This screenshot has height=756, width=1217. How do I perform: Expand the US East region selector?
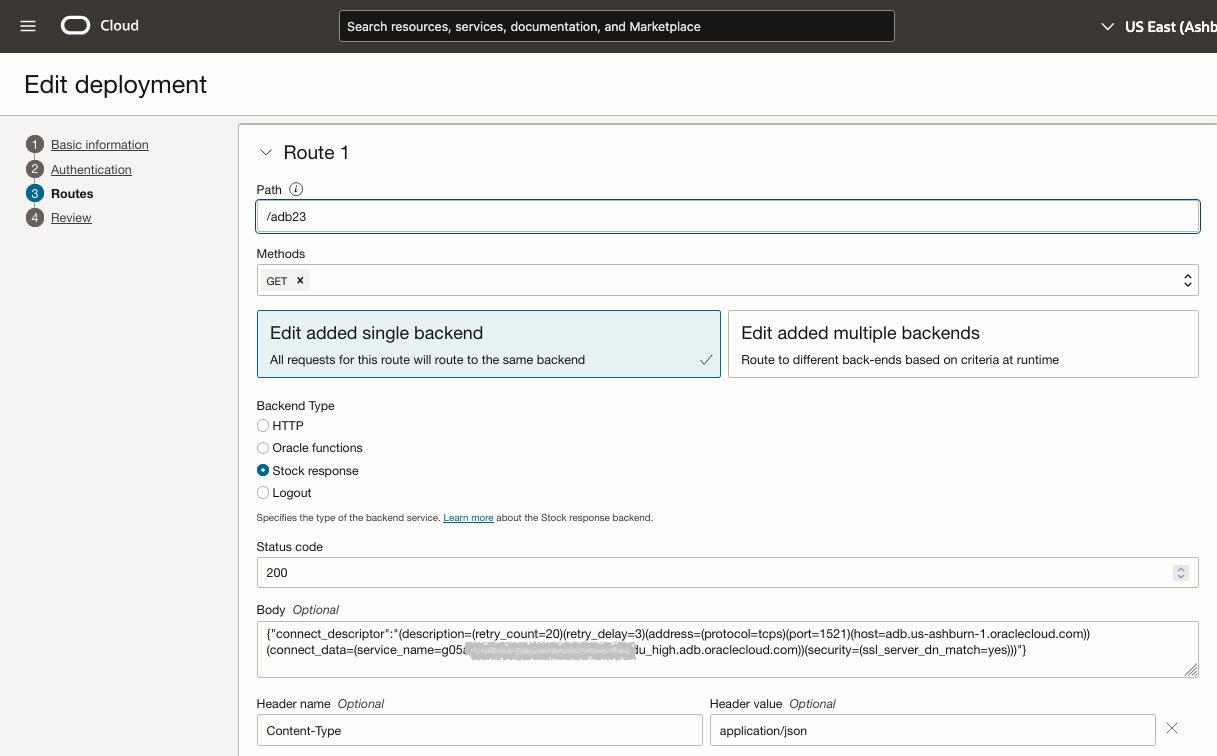(1107, 27)
